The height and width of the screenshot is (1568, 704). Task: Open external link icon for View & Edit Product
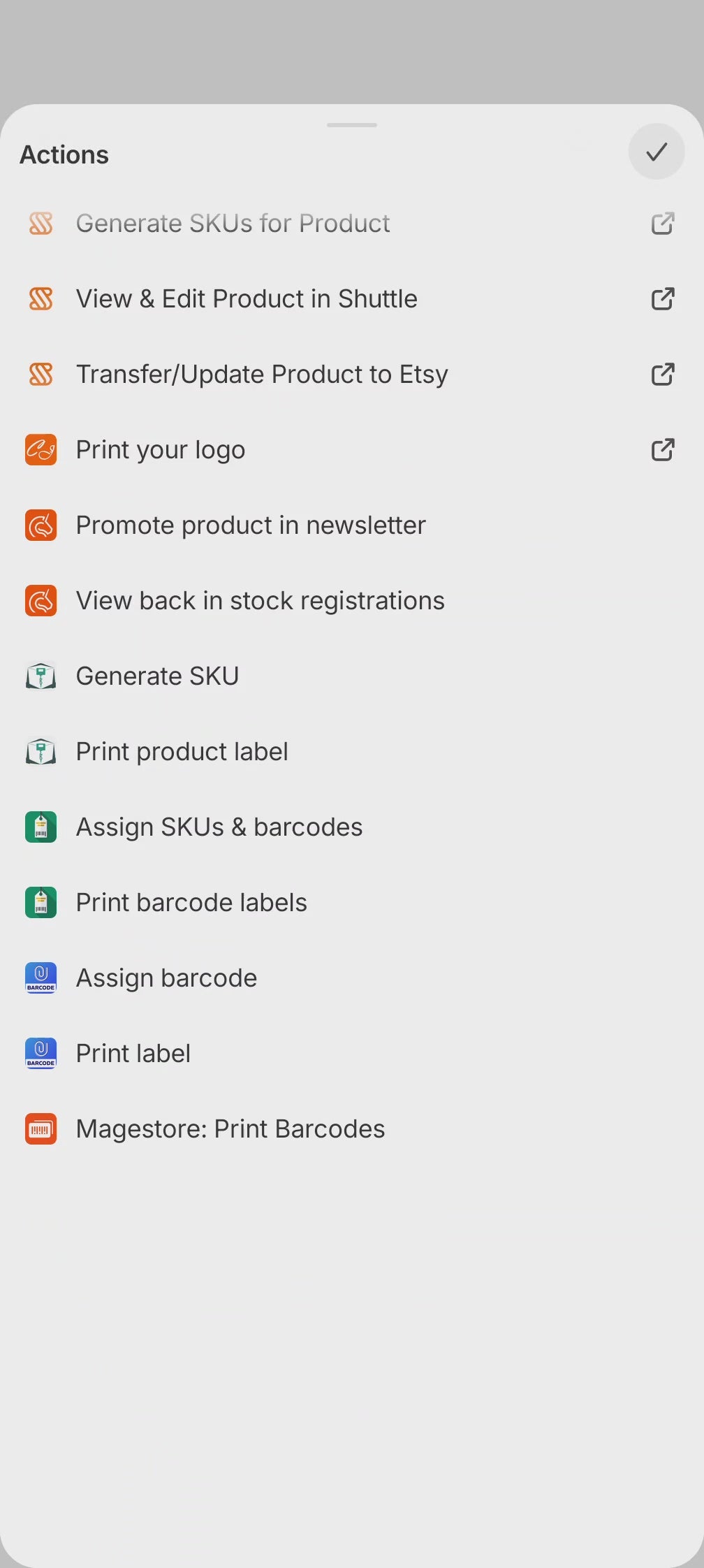coord(662,299)
